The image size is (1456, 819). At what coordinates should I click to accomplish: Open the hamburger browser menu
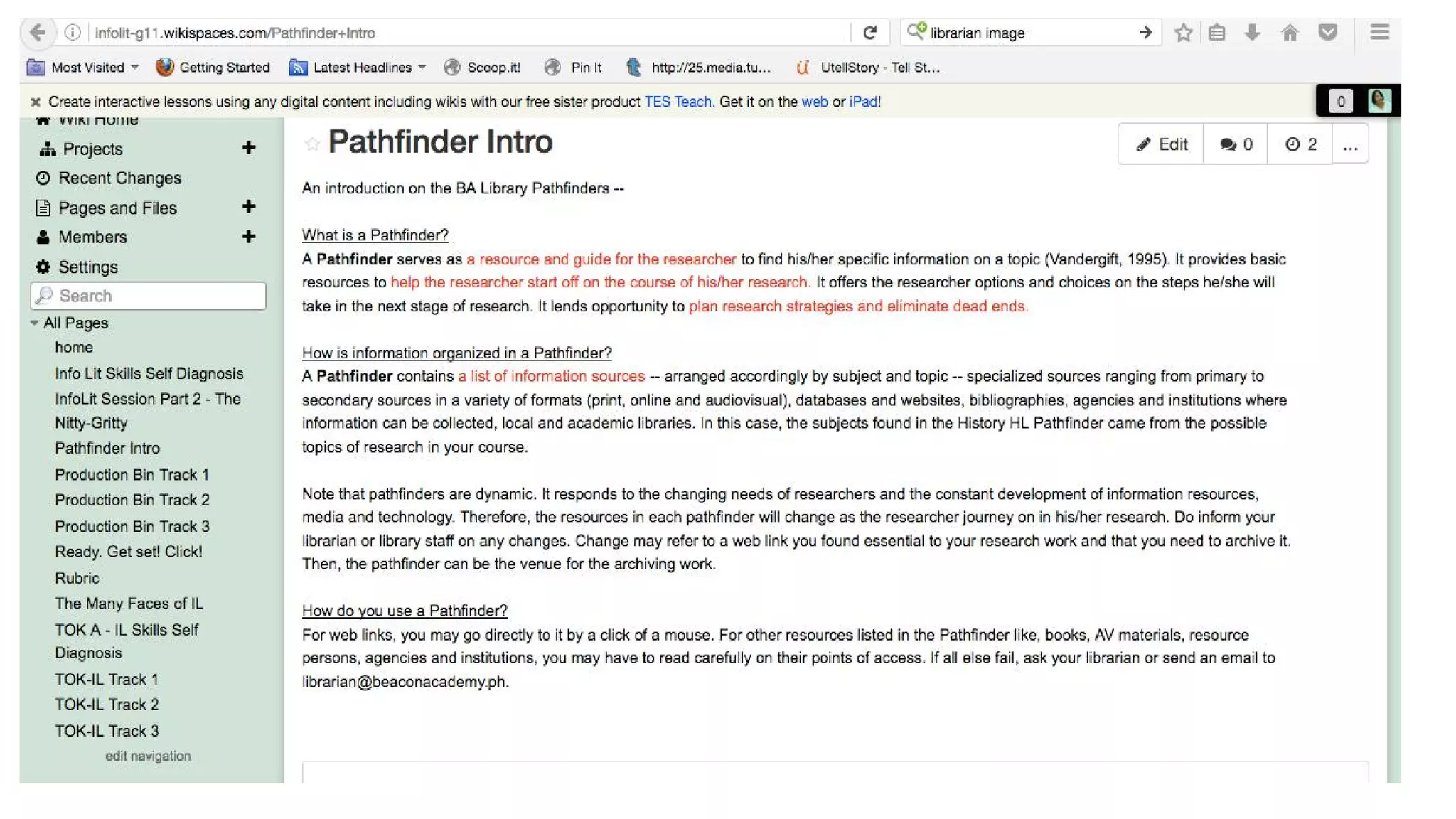click(x=1379, y=33)
